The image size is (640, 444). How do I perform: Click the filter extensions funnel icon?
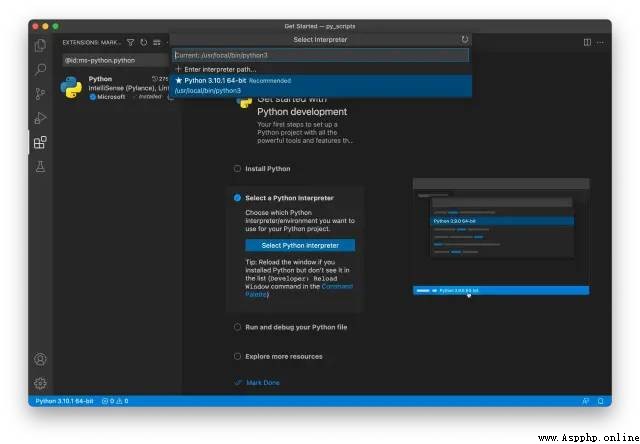130,42
